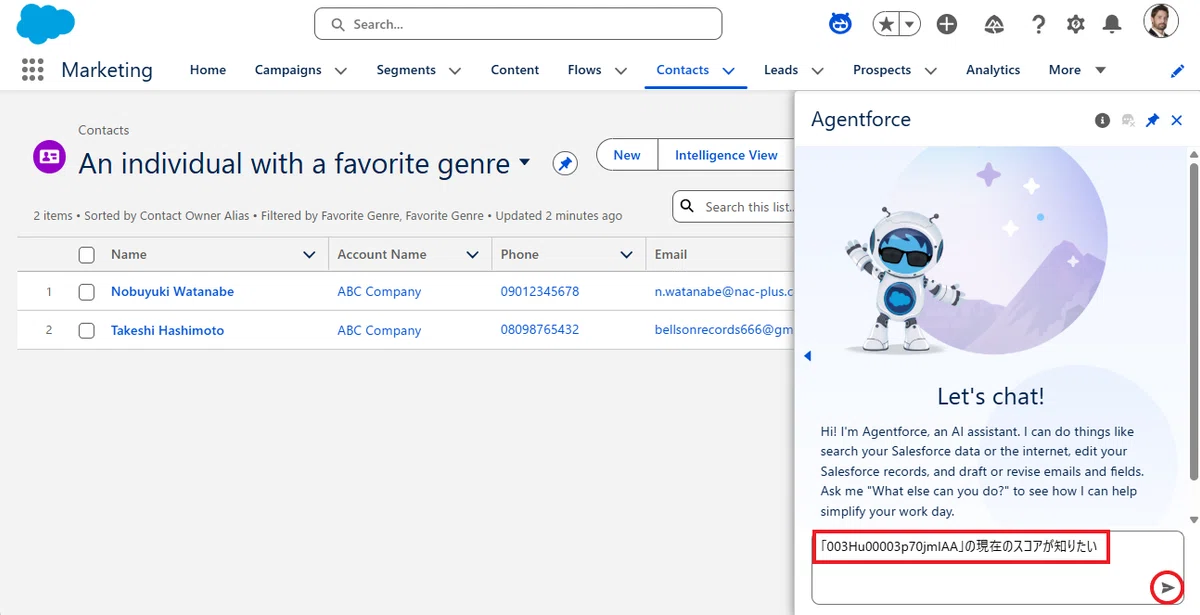Click the Contacts object icon
The image size is (1200, 615).
tap(49, 157)
